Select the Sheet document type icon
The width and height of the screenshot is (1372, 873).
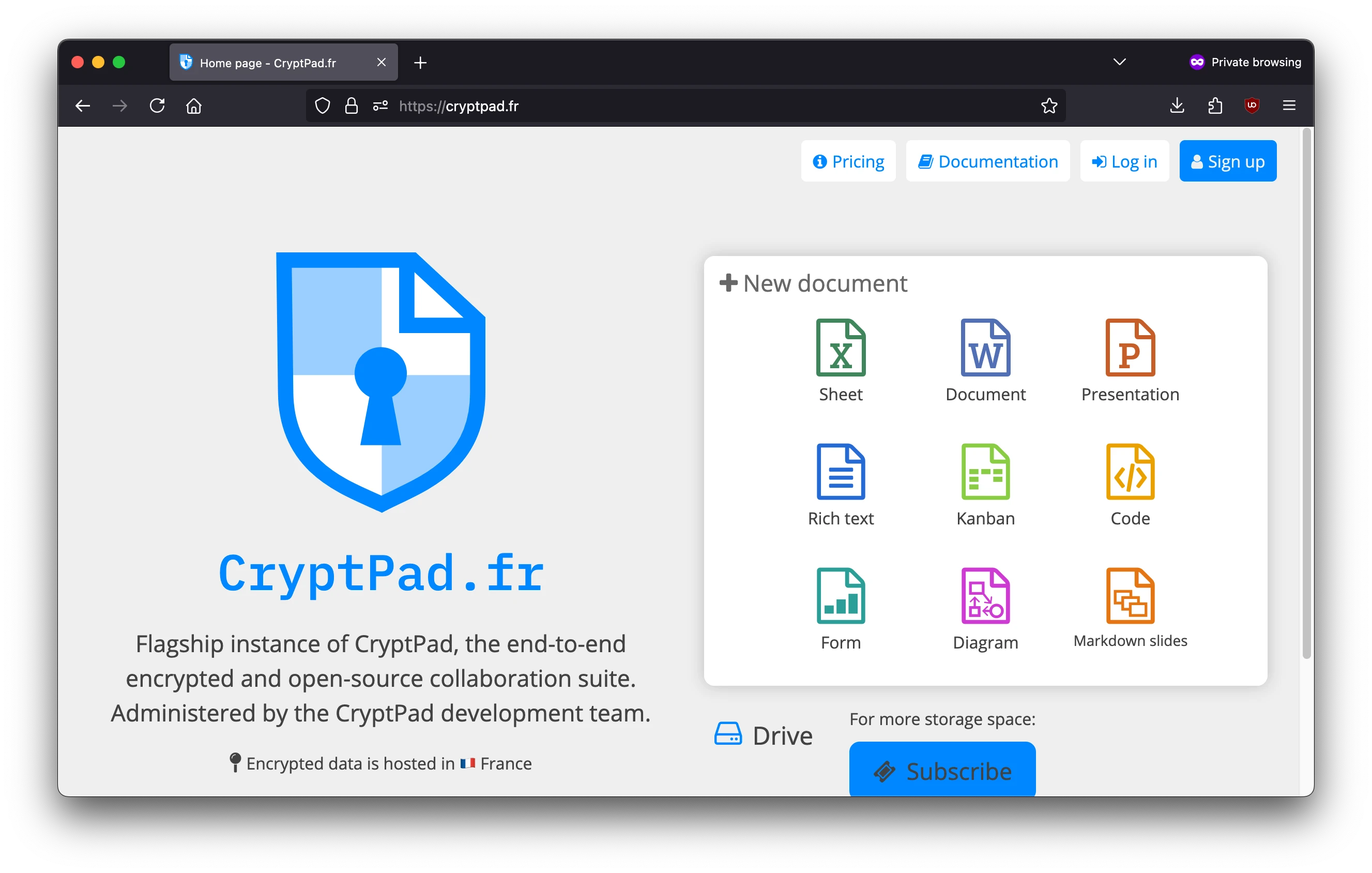[841, 348]
